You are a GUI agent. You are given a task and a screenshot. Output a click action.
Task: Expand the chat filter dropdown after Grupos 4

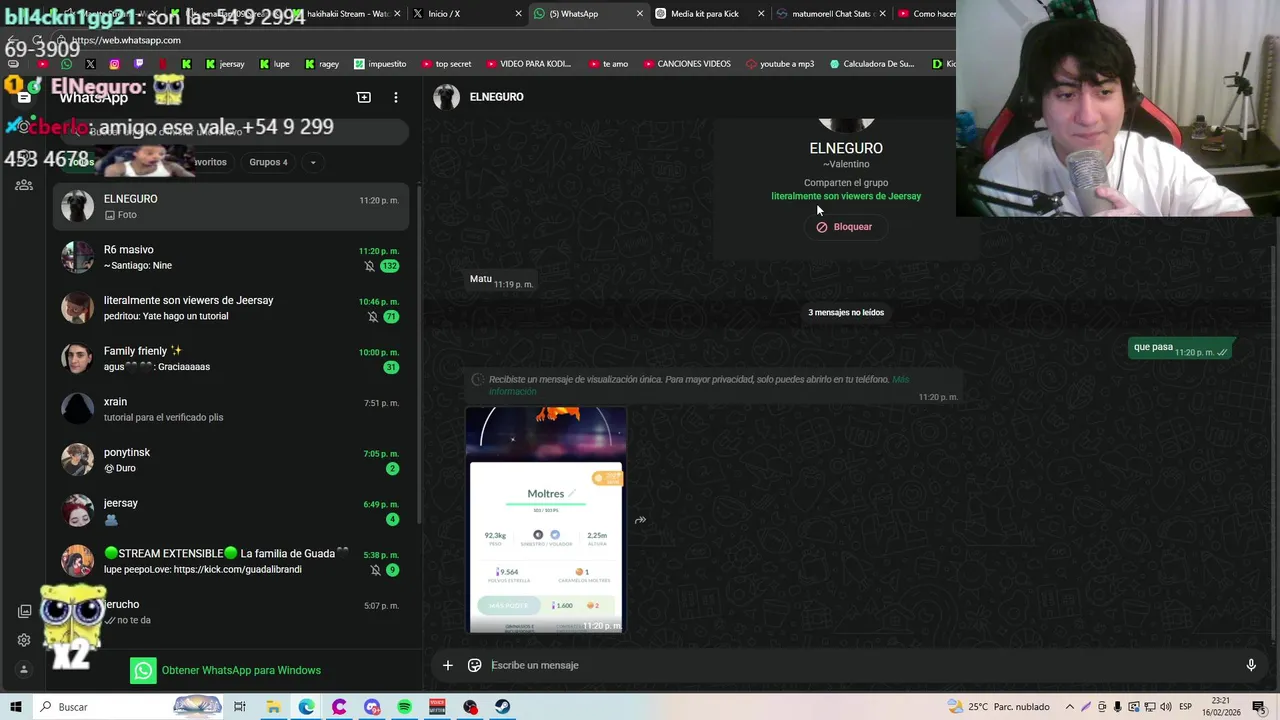point(313,162)
